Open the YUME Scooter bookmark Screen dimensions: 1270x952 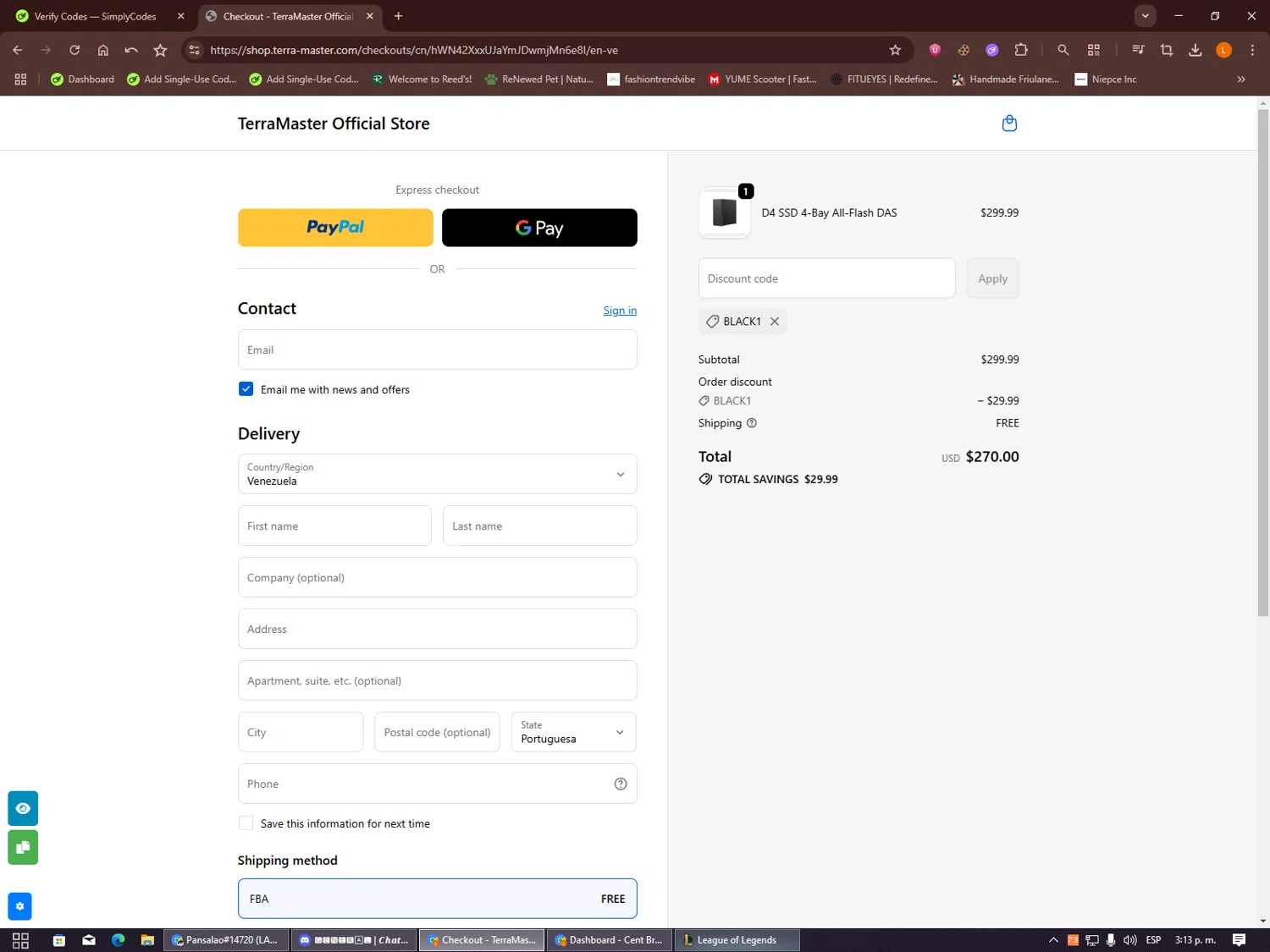762,79
